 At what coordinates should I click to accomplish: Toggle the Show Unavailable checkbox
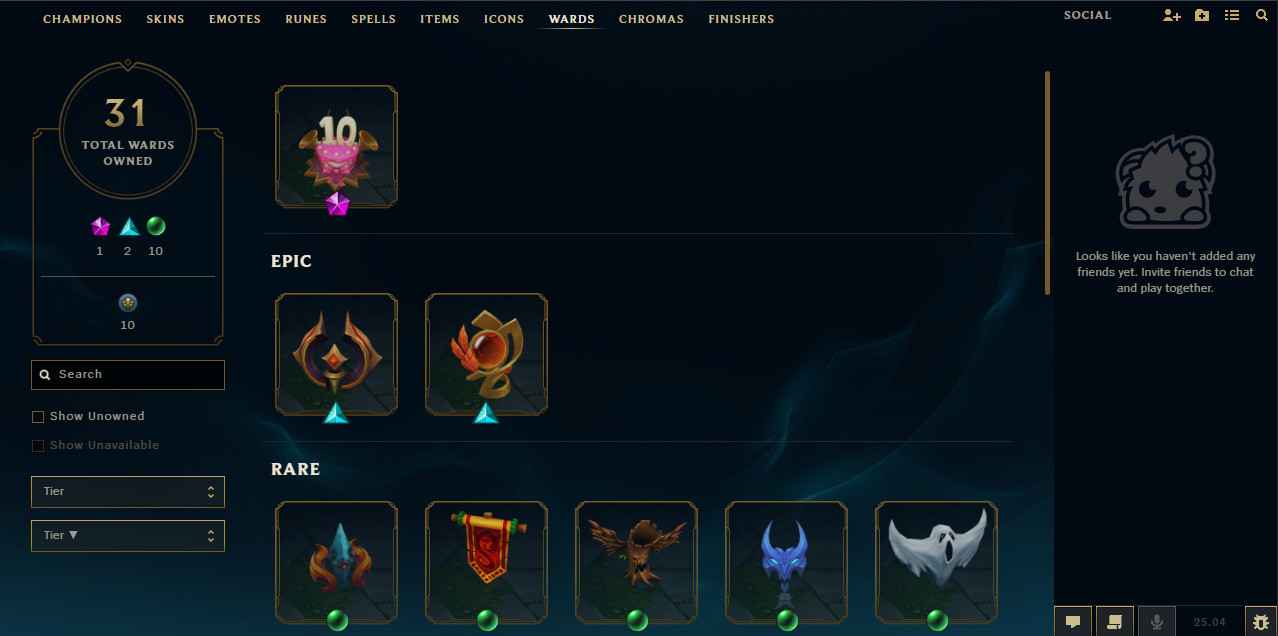(x=38, y=446)
